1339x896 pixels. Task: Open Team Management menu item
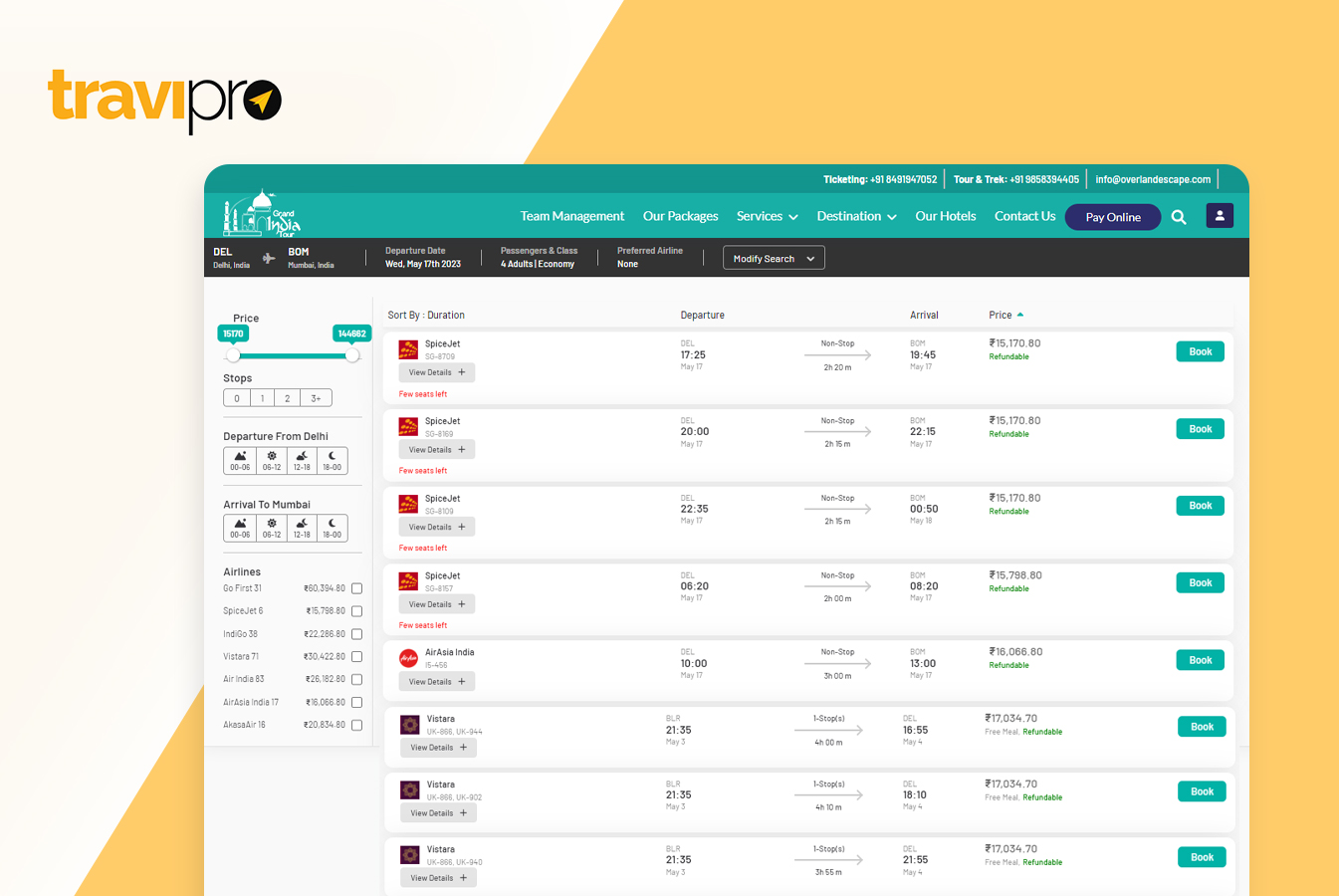pos(572,216)
